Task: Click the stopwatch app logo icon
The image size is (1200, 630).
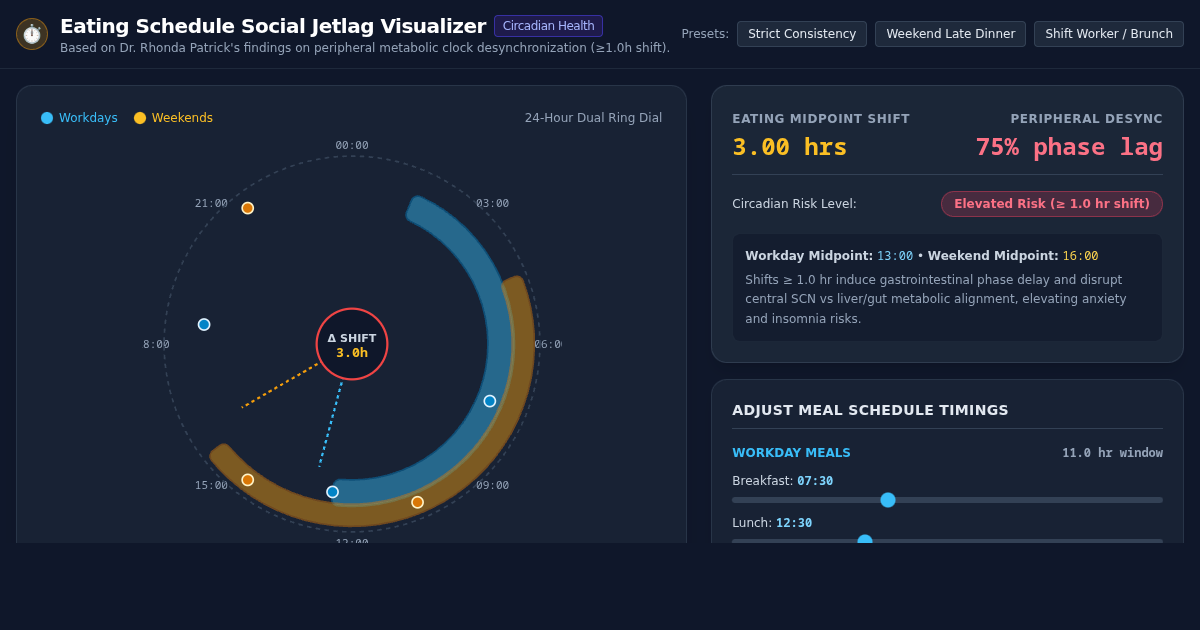Action: 32,34
